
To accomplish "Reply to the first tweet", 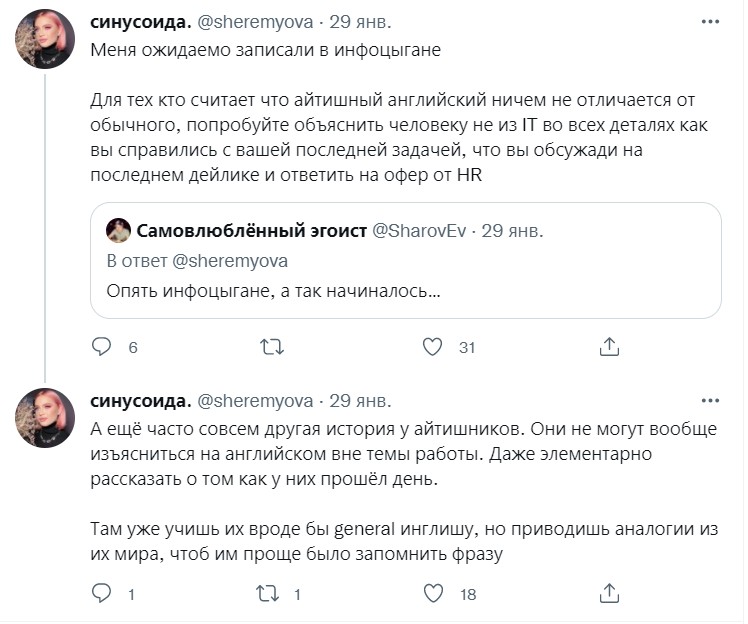I will pos(101,347).
